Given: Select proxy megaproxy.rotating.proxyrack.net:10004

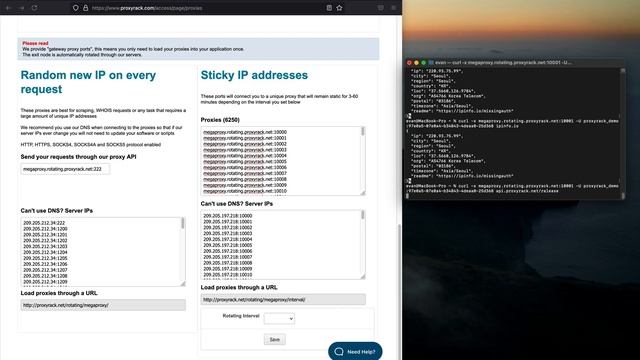Looking at the screenshot, I should (245, 156).
